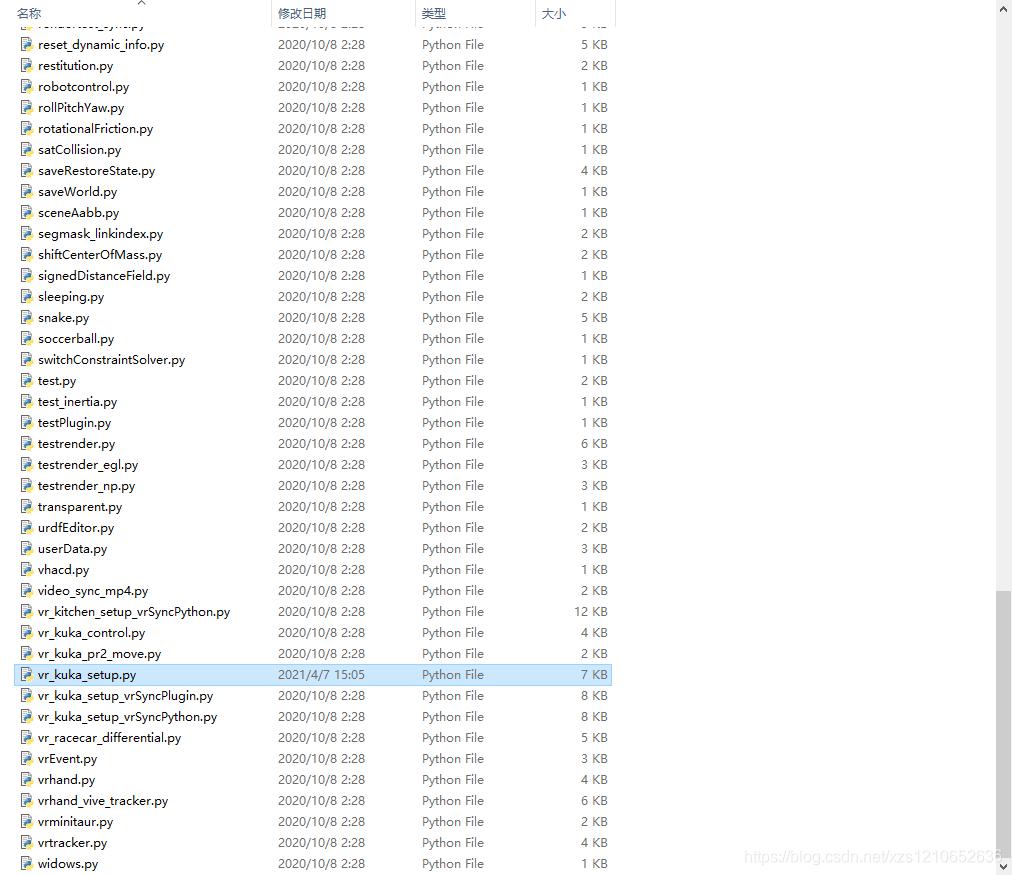This screenshot has height=875, width=1012.
Task: Select the file name vrhand.py
Action: pyautogui.click(x=66, y=779)
